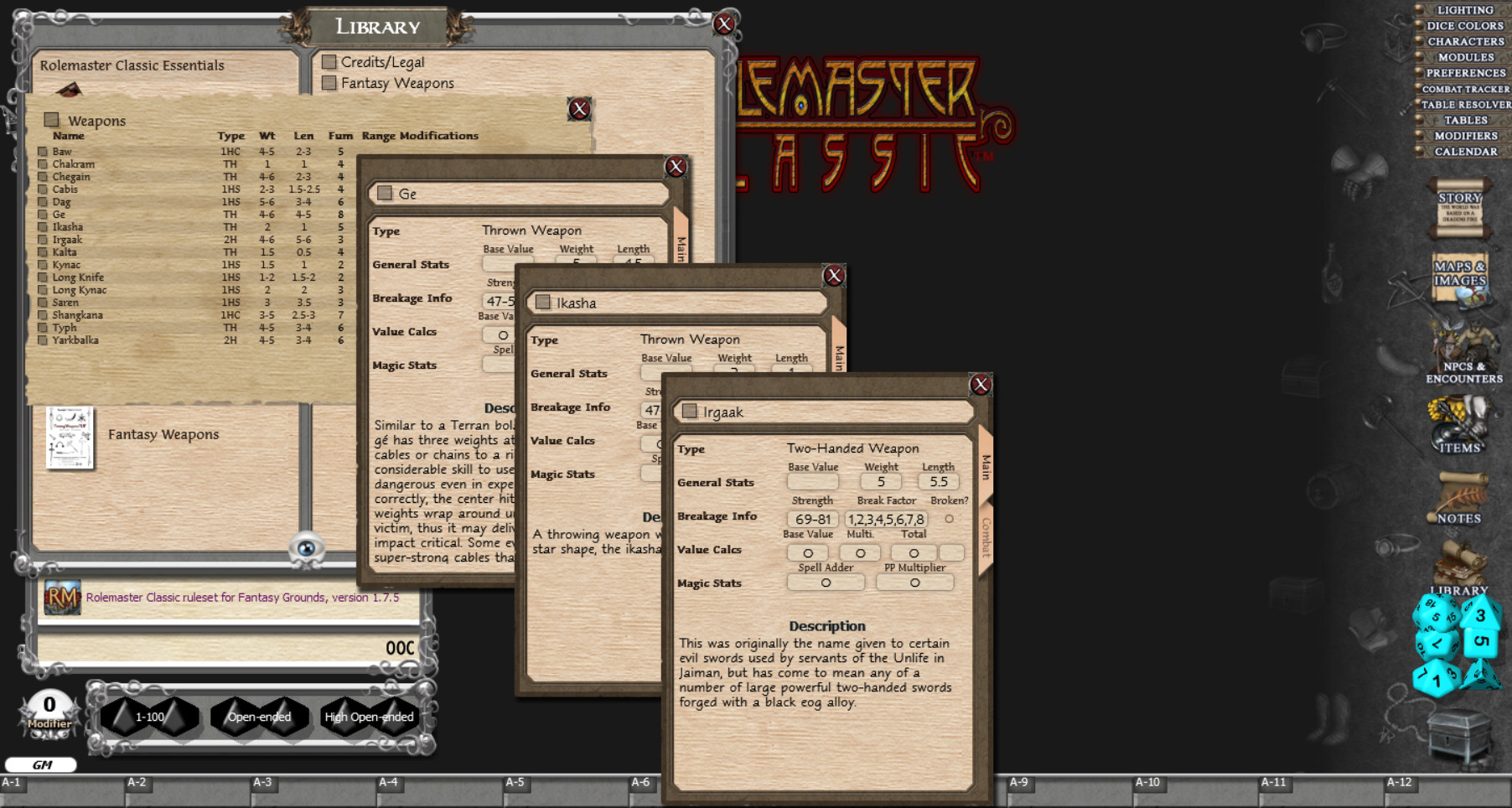Open the Yarkbalka weapon row link

click(42, 340)
